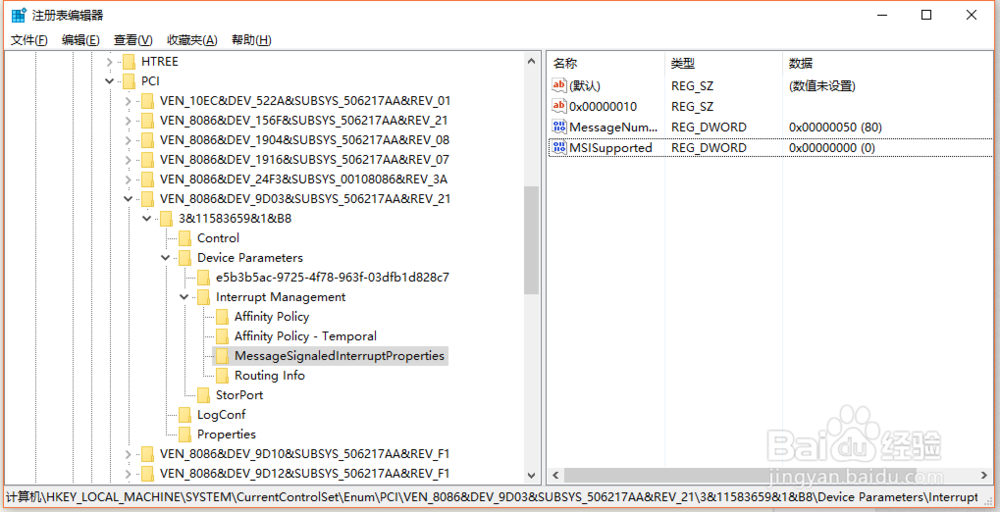
Task: Click the MessageNum... DWORD value icon
Action: (x=559, y=127)
